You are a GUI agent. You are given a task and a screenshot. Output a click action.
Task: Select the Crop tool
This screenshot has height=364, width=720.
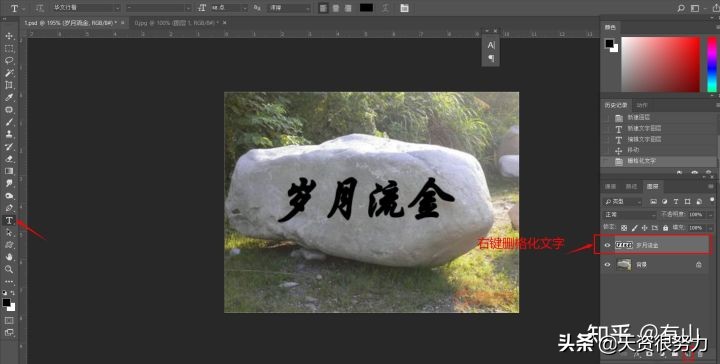[9, 85]
